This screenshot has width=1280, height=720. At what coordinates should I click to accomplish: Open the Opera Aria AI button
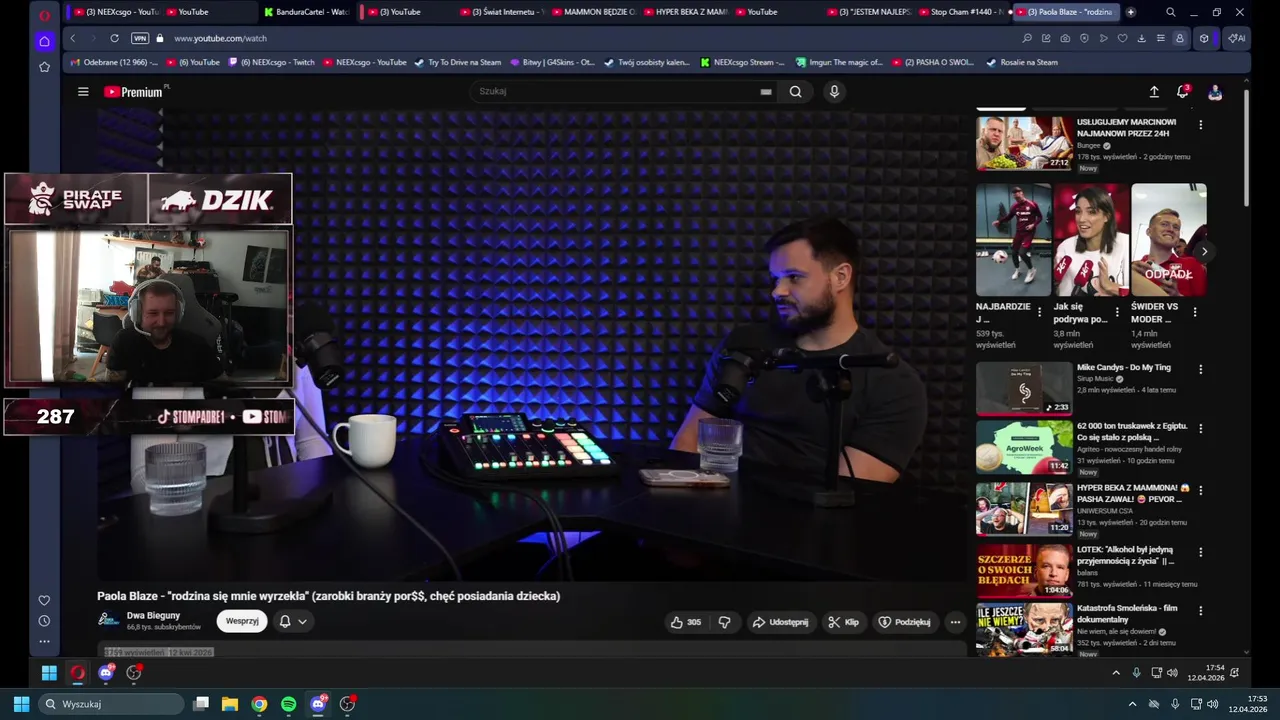coord(1237,38)
